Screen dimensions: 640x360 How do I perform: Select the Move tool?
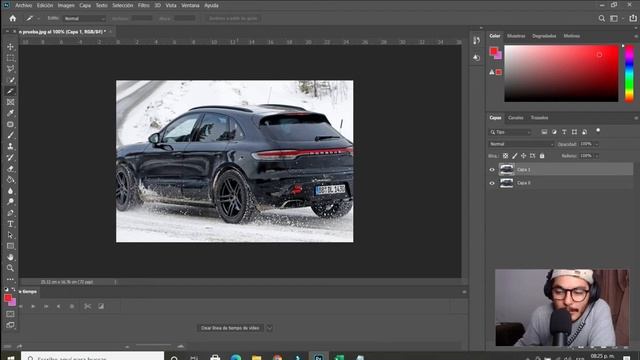coord(10,47)
